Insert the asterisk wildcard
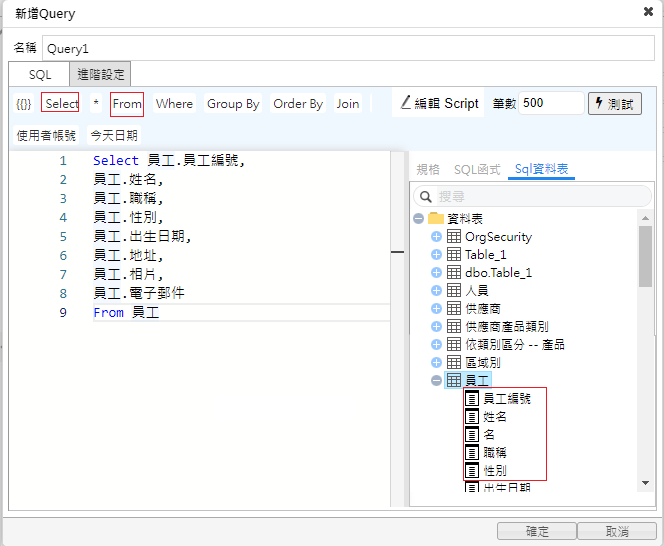 (96, 104)
